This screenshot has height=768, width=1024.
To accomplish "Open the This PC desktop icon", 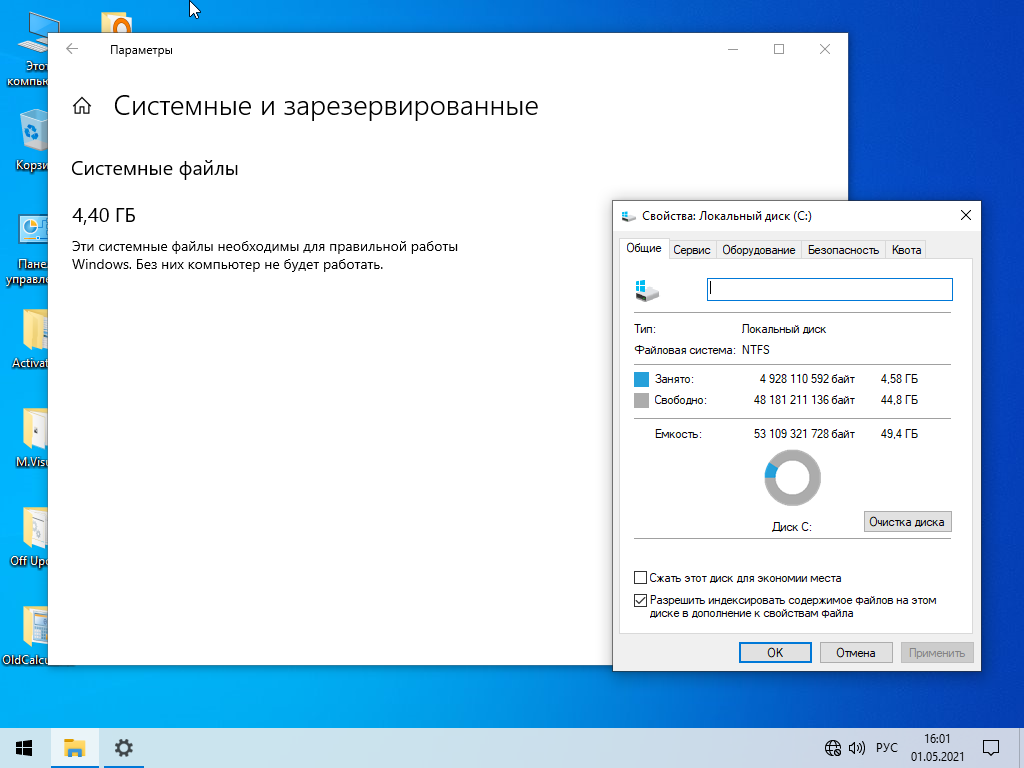I will (x=29, y=49).
